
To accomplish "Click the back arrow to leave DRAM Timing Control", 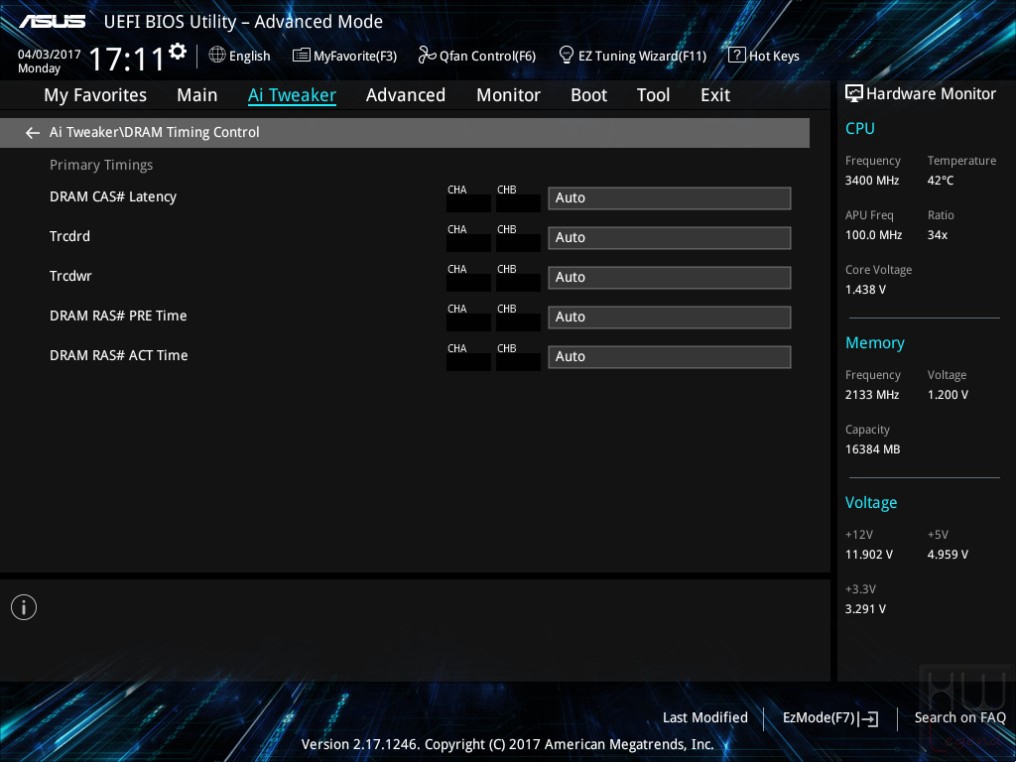I will (x=32, y=133).
